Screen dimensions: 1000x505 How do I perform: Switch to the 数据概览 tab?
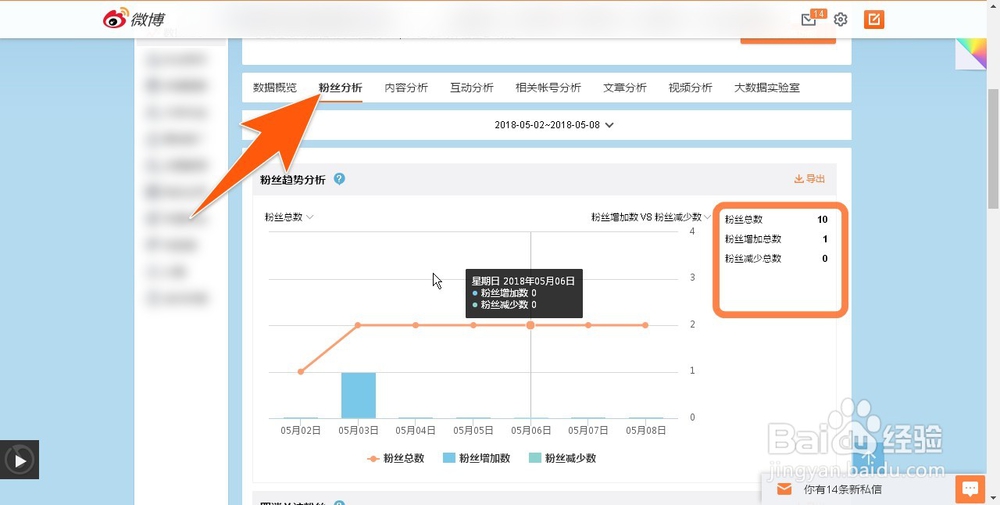tap(275, 88)
